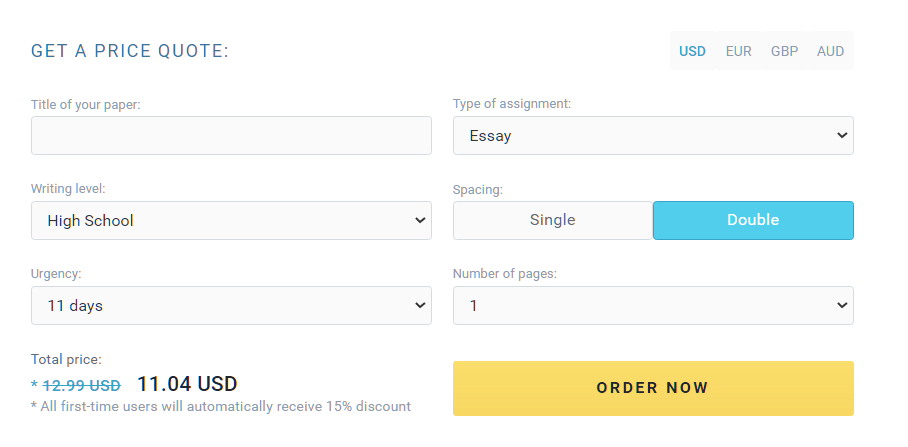
Task: Switch currency to AUD
Action: coord(830,51)
